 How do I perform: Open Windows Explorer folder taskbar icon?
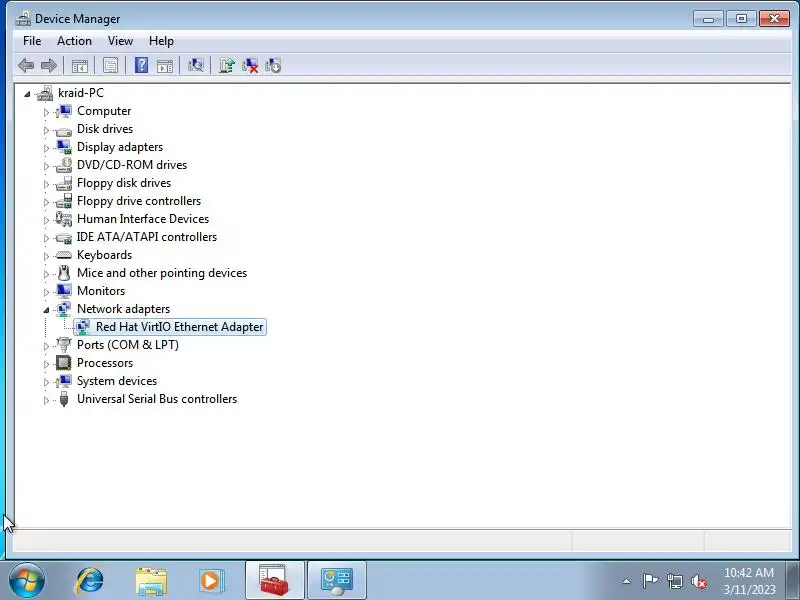coord(151,581)
